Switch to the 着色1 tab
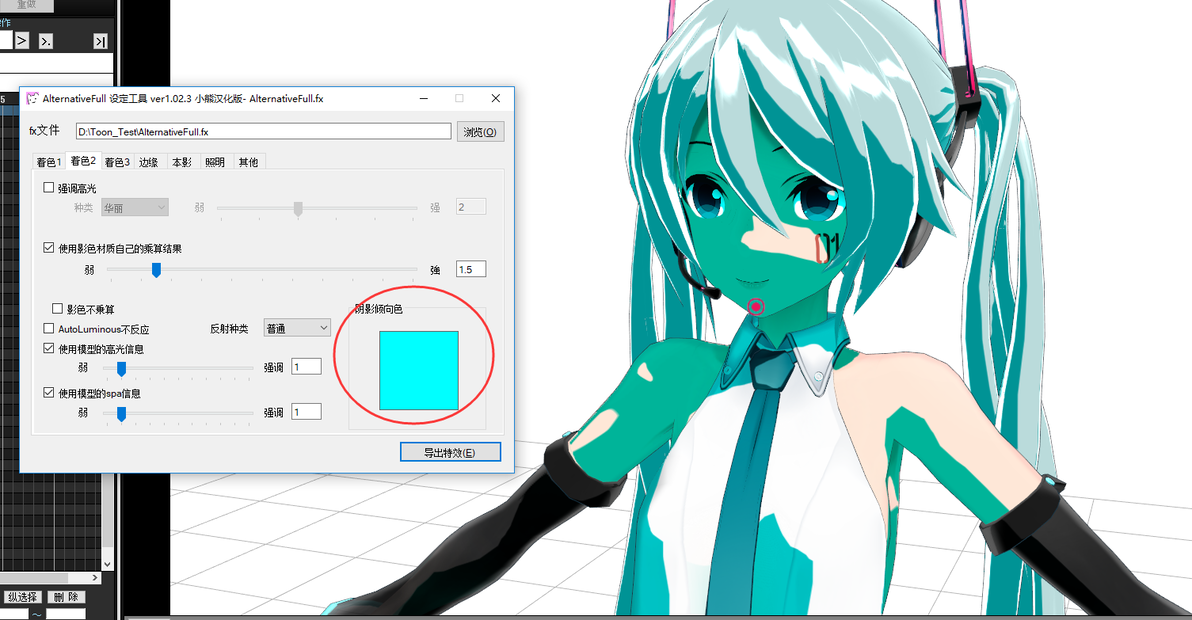 click(x=49, y=162)
